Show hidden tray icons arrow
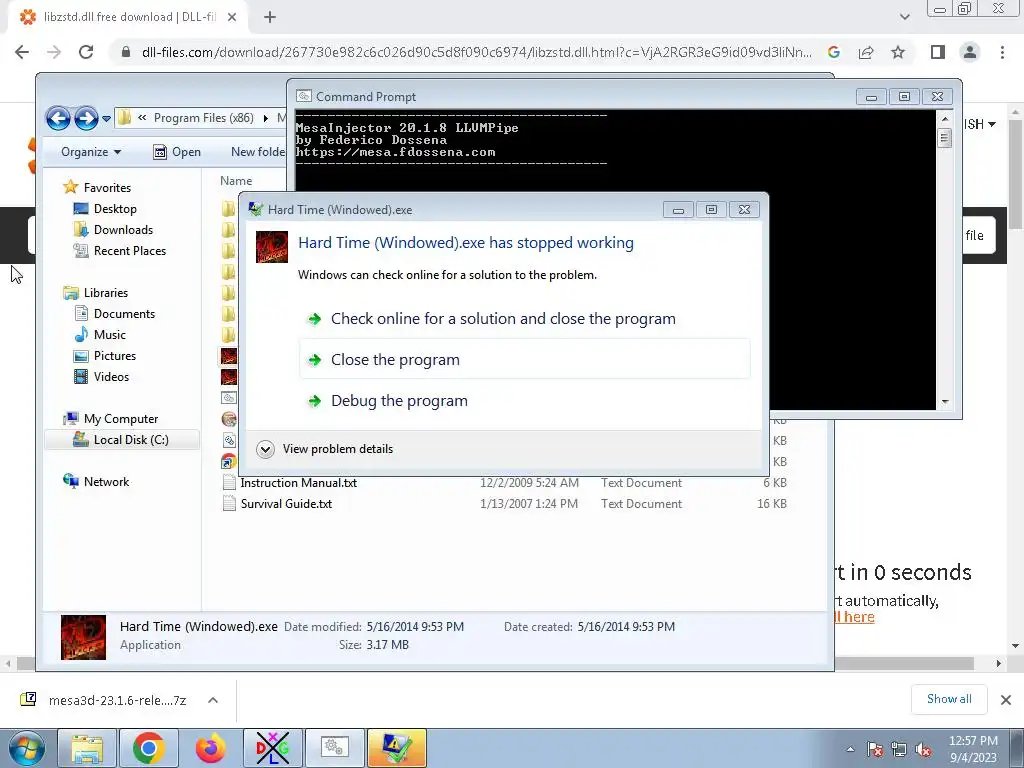The width and height of the screenshot is (1024, 768). coord(850,750)
